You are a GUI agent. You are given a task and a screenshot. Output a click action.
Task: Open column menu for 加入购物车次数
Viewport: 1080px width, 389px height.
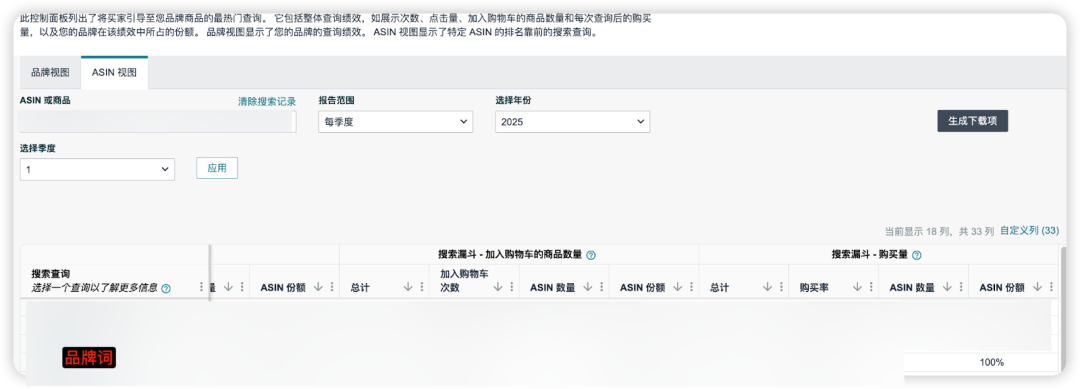[x=512, y=288]
